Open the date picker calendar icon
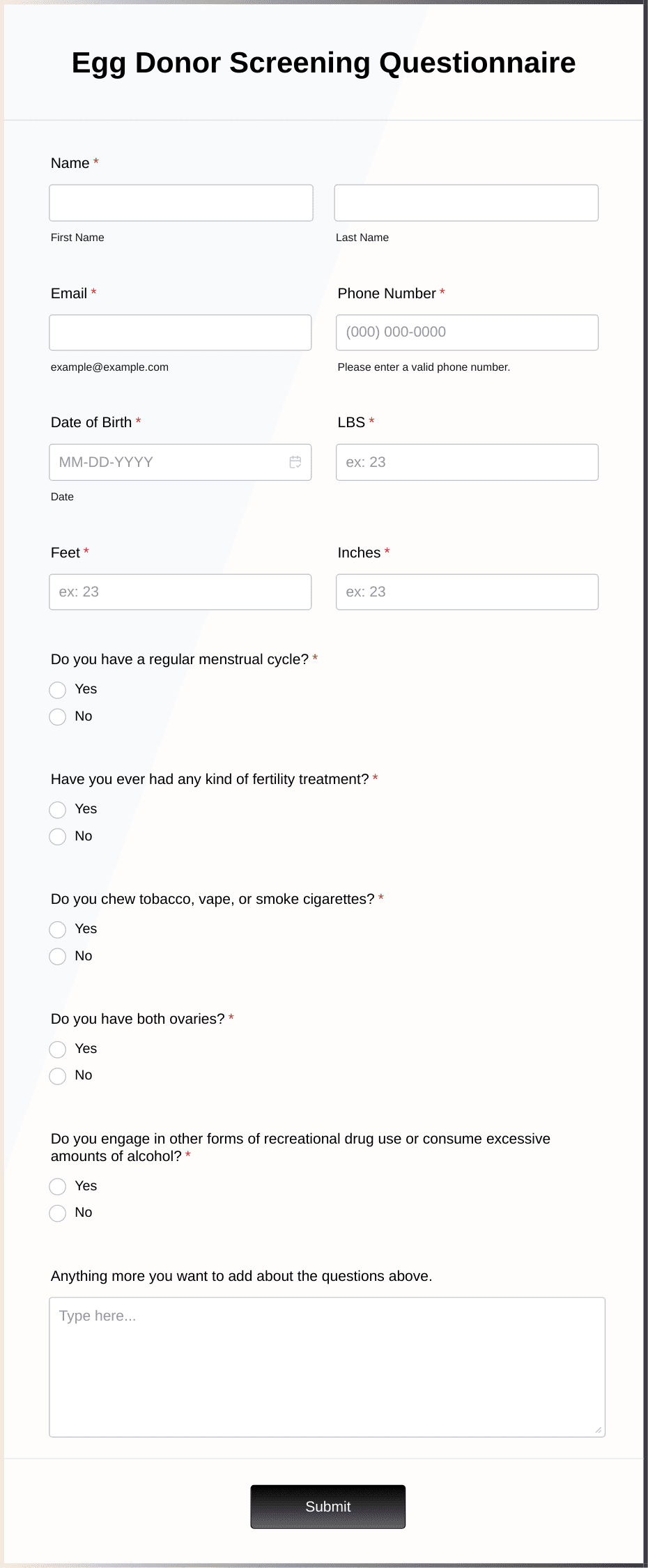 point(295,461)
